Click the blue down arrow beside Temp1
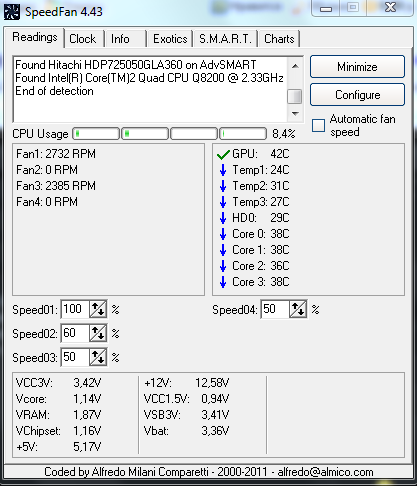The height and width of the screenshot is (486, 417). [x=223, y=170]
